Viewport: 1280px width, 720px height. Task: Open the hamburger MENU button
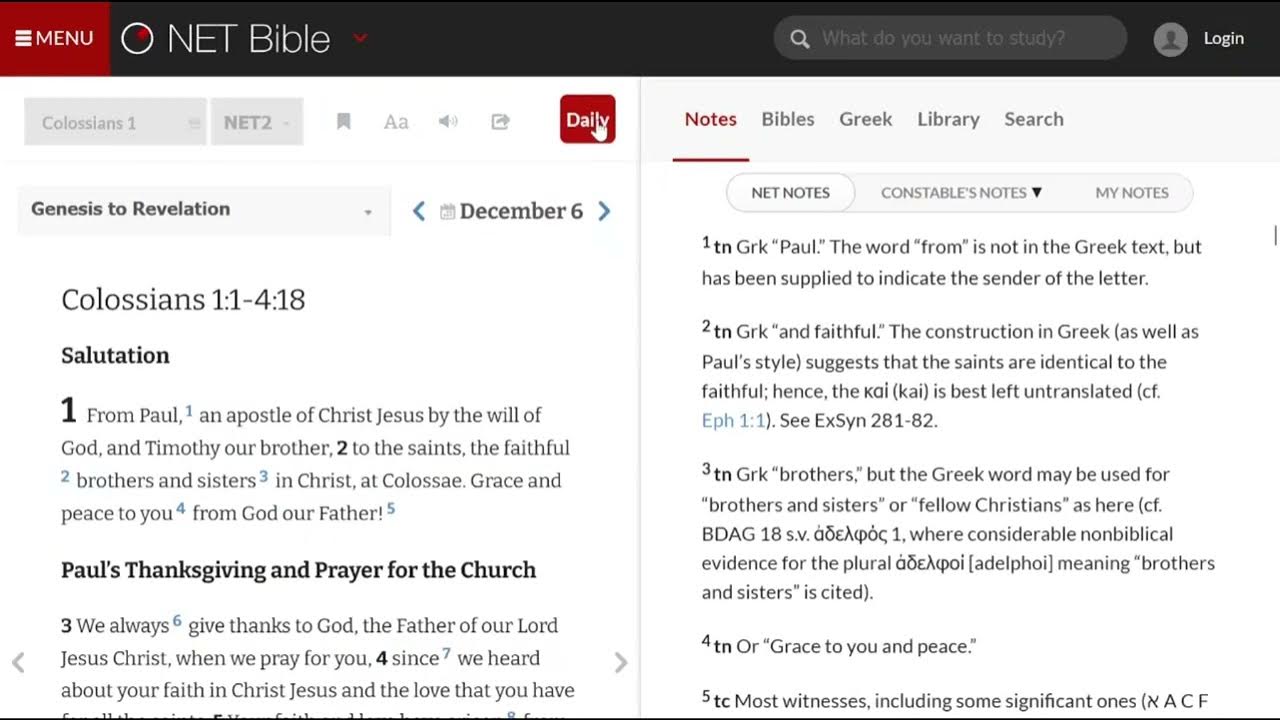pyautogui.click(x=54, y=38)
